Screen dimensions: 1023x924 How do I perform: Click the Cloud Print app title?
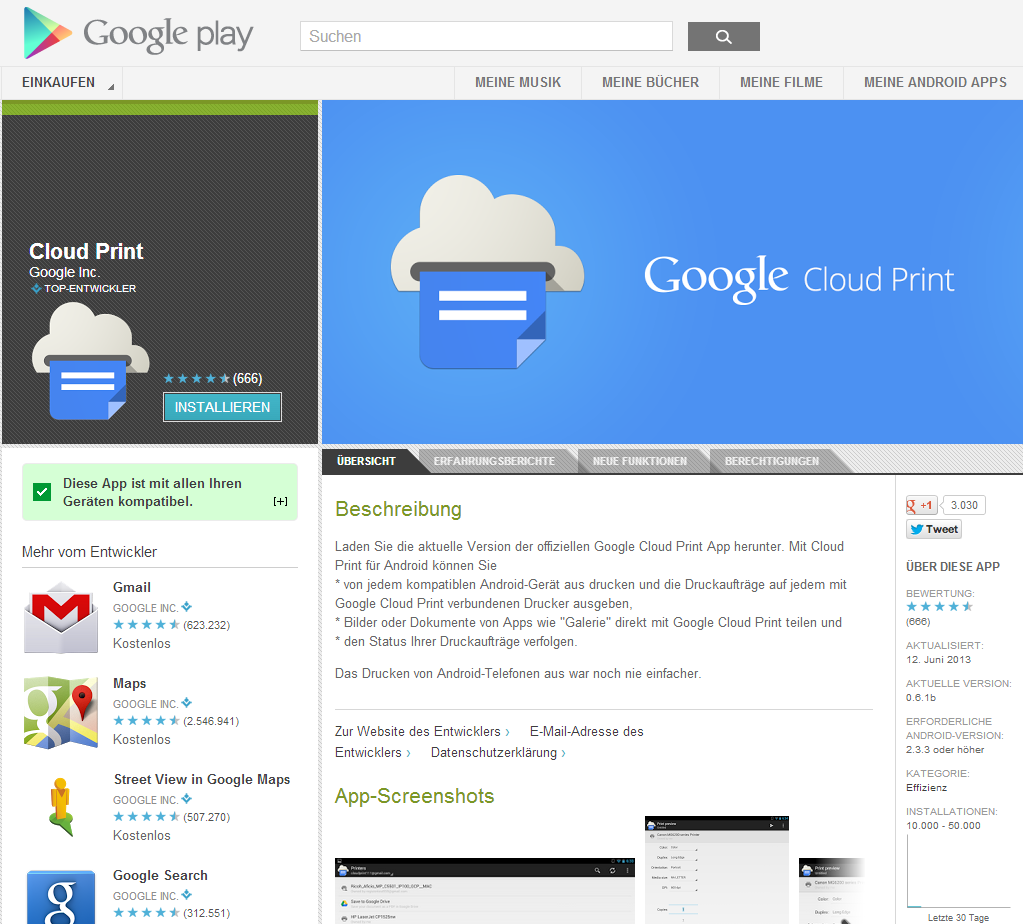86,251
